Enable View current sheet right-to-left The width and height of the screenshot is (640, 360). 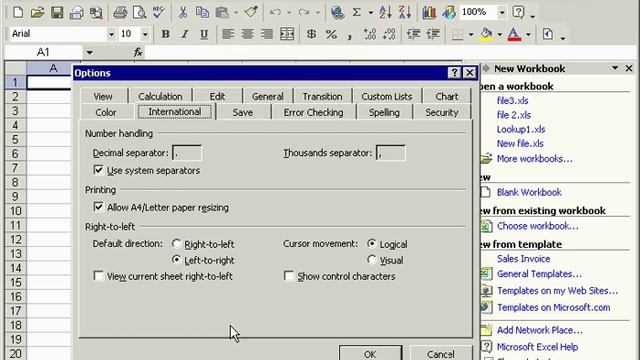(x=98, y=276)
